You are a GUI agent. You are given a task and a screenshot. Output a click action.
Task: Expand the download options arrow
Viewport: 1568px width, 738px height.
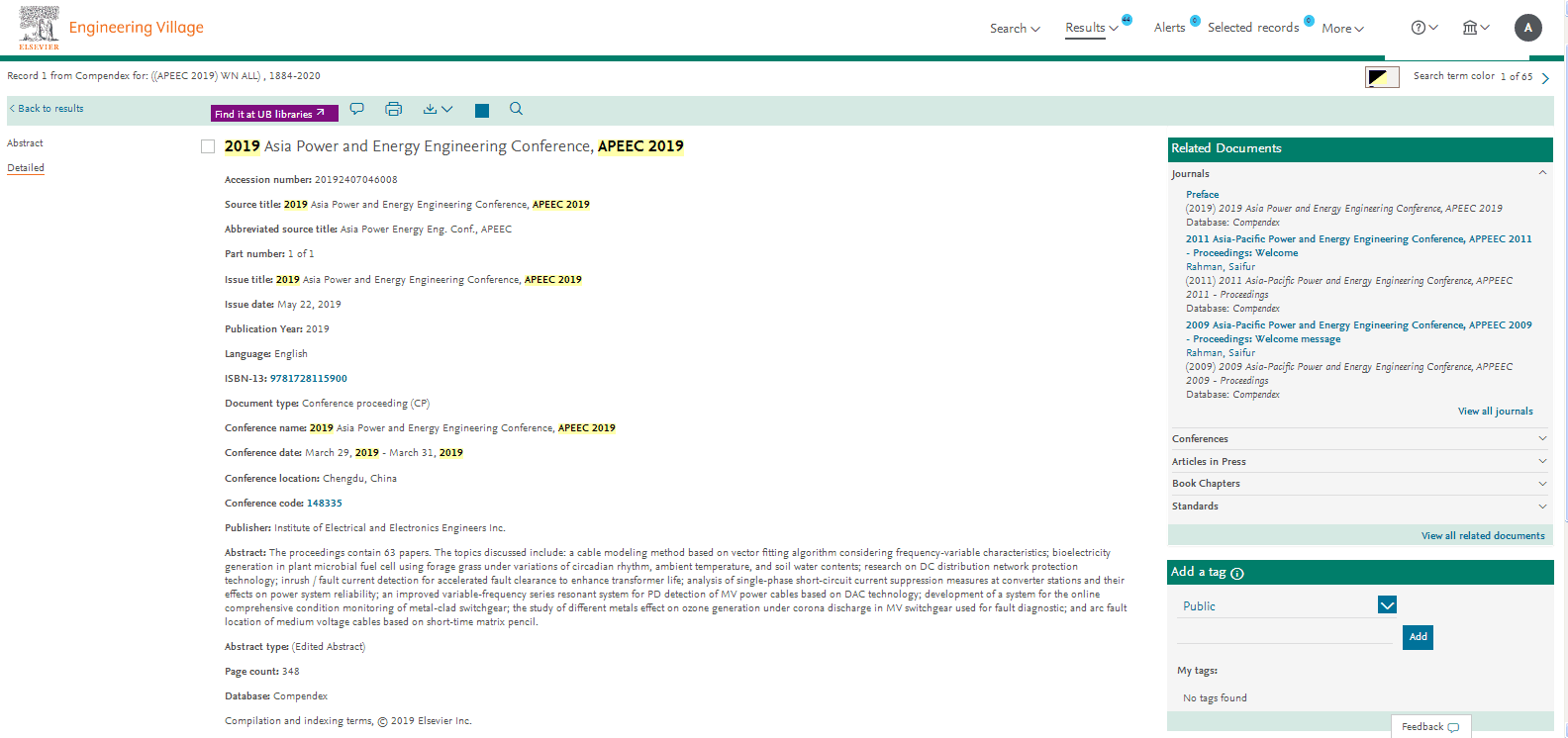click(447, 109)
